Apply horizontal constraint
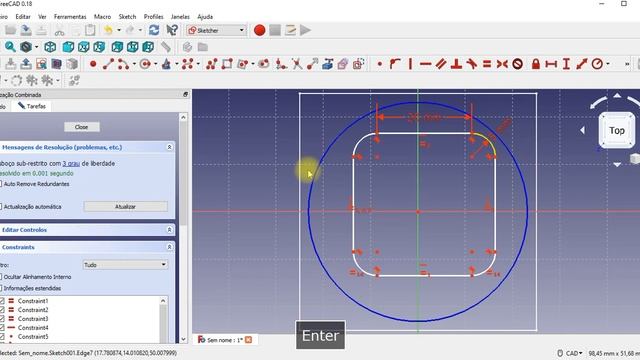 [425, 64]
